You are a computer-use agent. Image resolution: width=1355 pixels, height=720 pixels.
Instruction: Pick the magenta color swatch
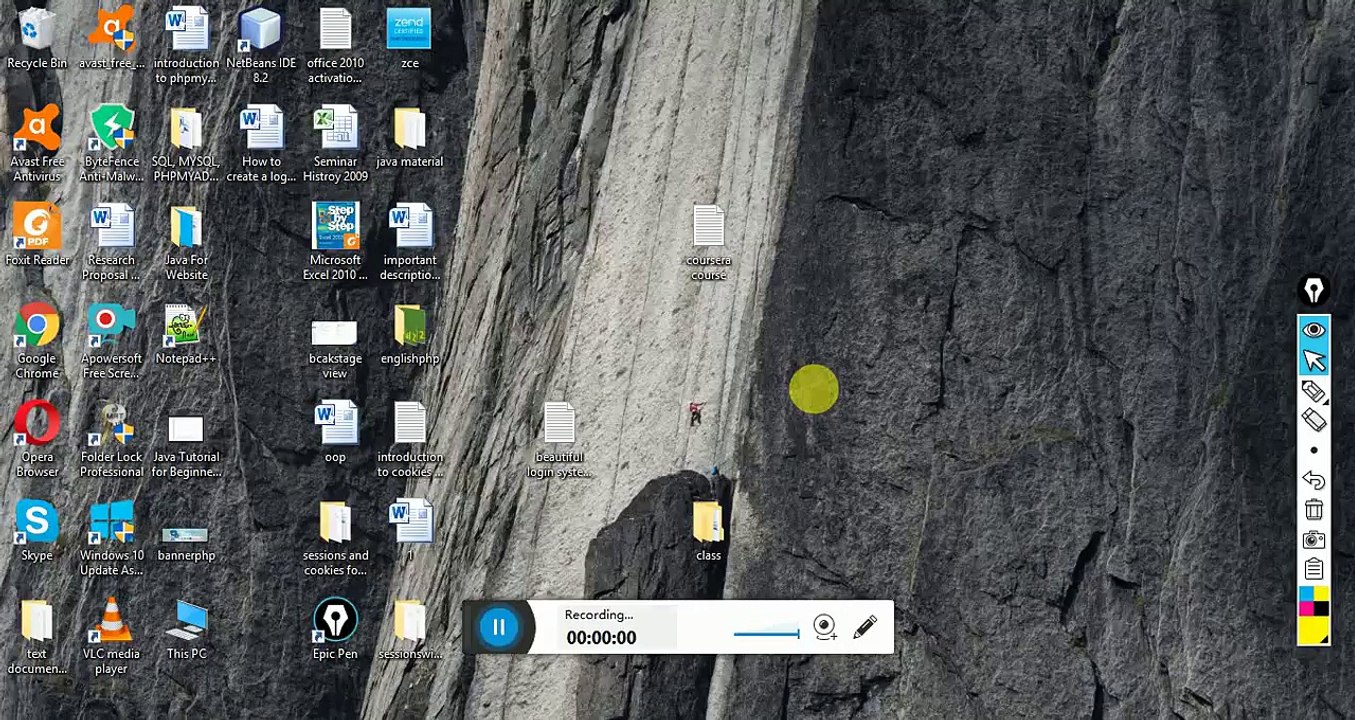[1306, 609]
